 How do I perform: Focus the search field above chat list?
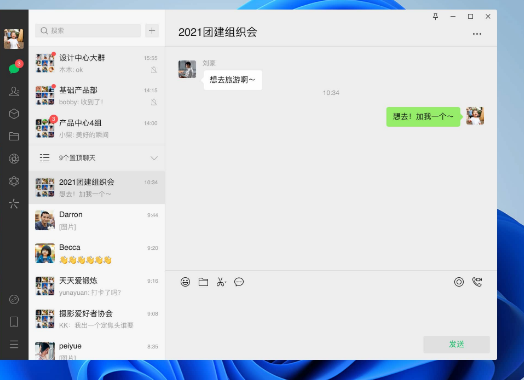(x=88, y=31)
